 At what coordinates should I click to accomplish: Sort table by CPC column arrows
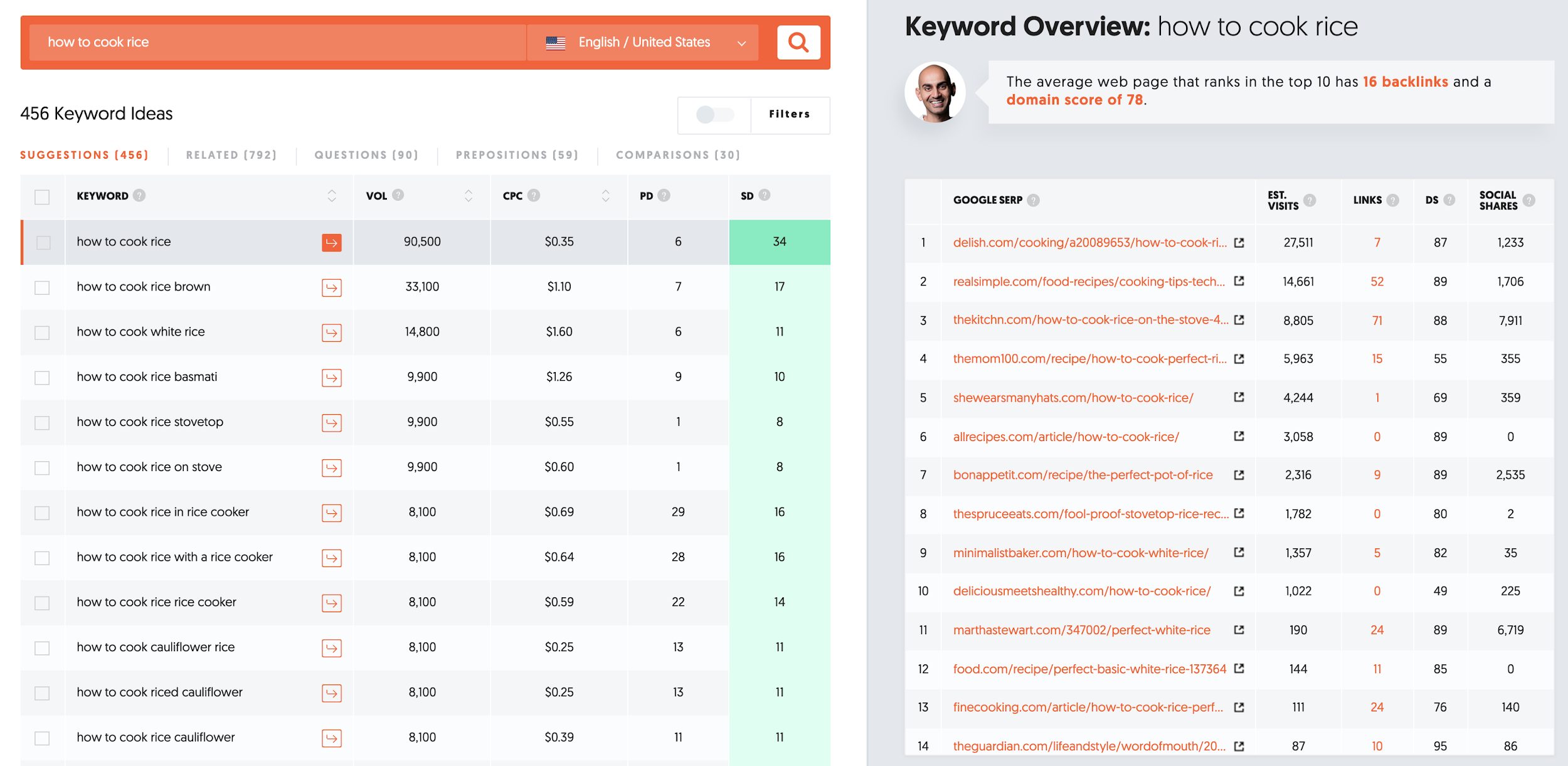605,196
